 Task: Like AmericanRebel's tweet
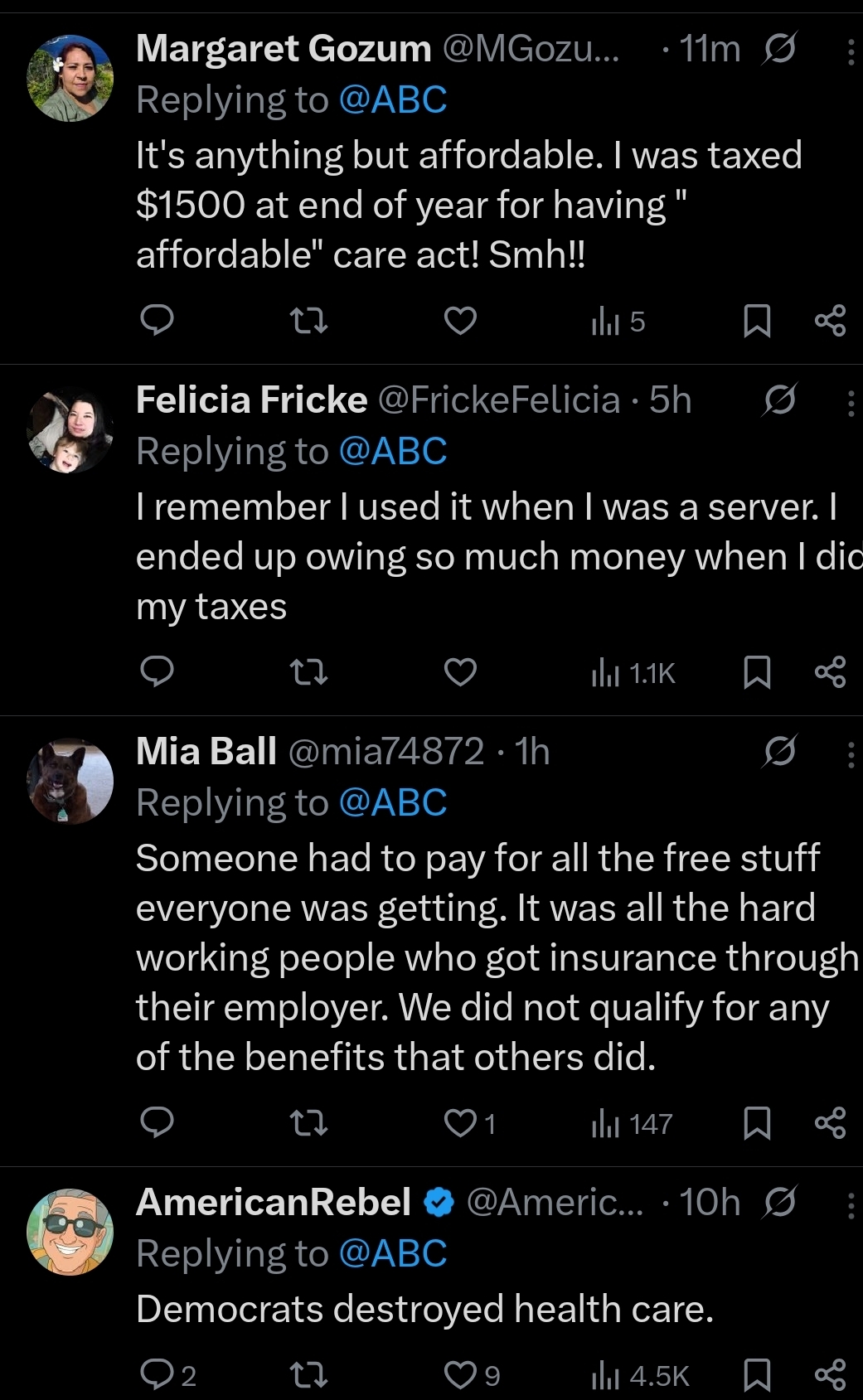point(461,1375)
